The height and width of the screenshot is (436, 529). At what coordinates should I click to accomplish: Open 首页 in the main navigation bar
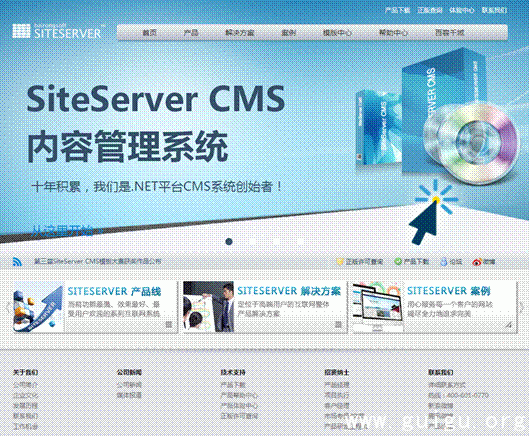pos(150,33)
